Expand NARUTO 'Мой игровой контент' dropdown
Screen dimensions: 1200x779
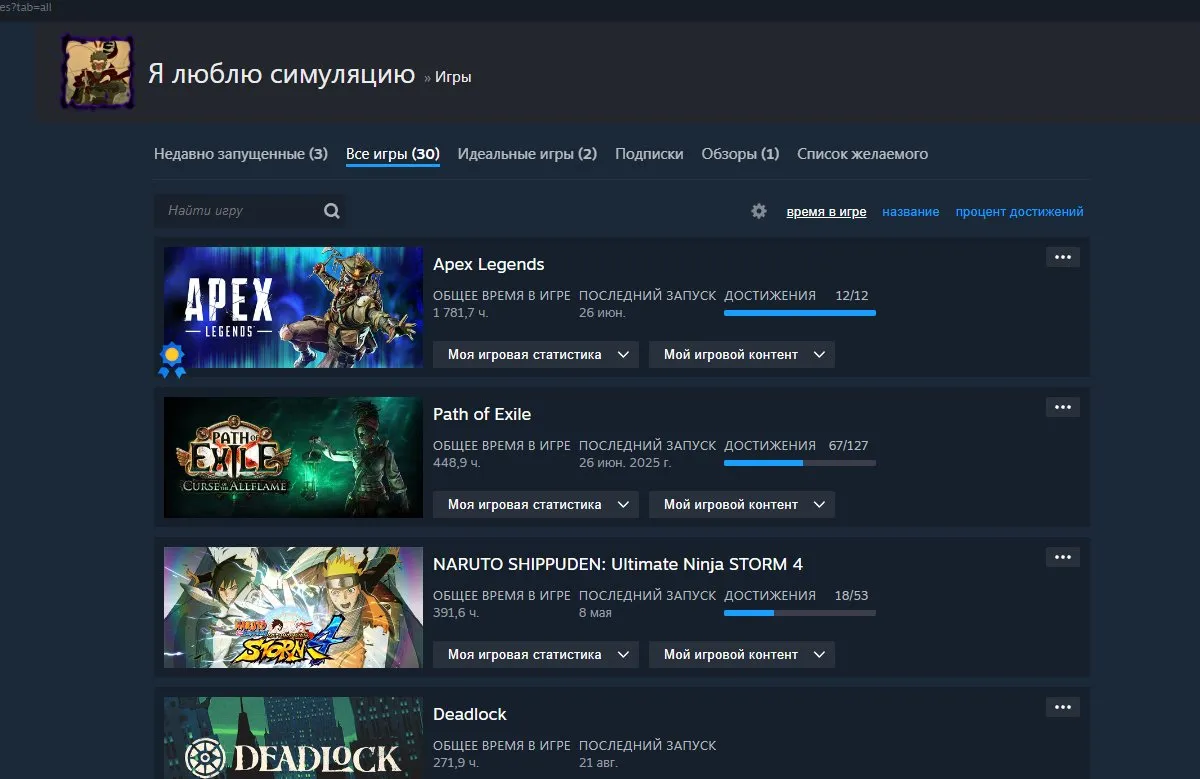[x=742, y=654]
